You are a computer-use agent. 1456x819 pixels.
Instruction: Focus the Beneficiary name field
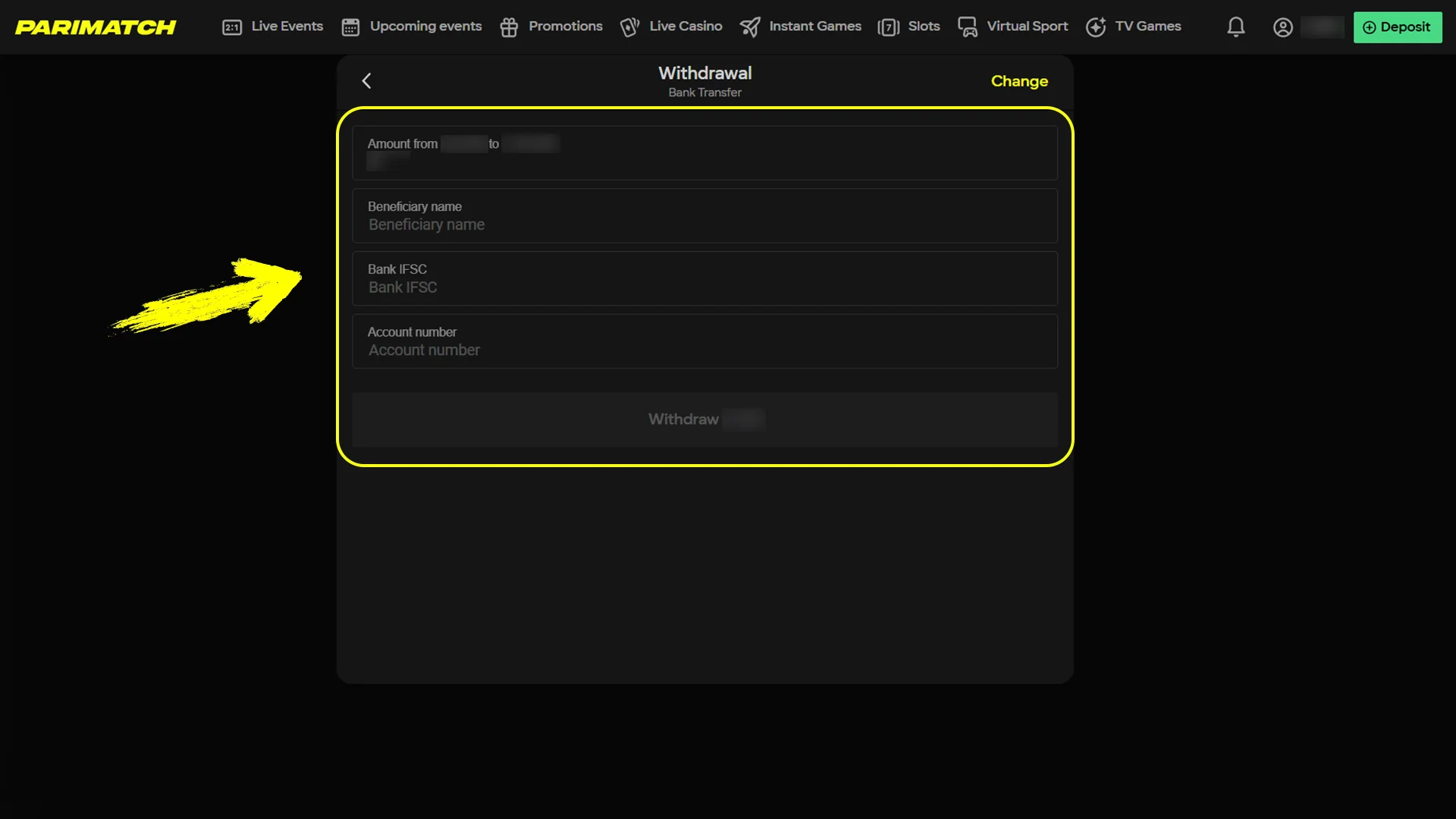coord(704,224)
